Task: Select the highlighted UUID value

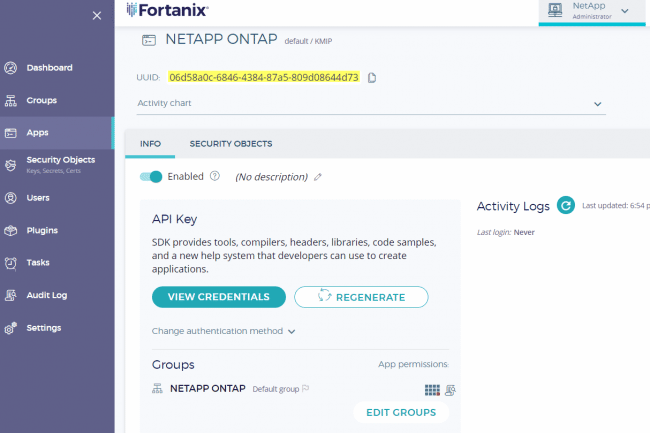Action: [x=264, y=77]
